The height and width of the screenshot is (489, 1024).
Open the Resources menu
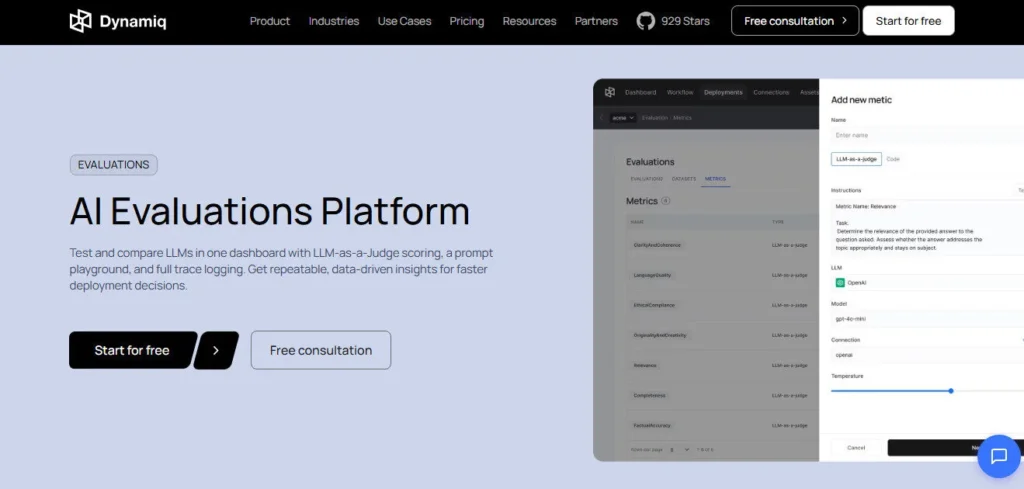point(530,21)
